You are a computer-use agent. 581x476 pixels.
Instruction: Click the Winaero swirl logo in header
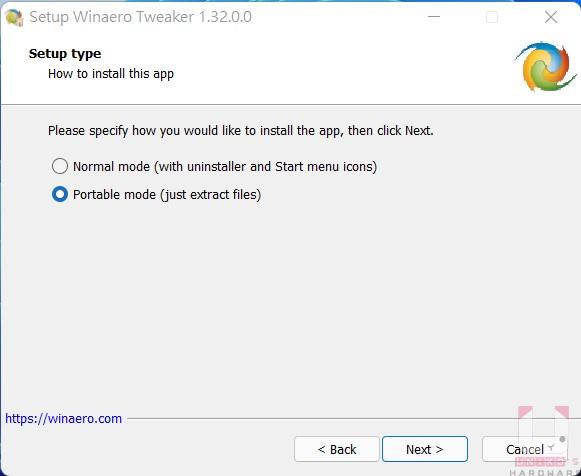click(x=545, y=67)
